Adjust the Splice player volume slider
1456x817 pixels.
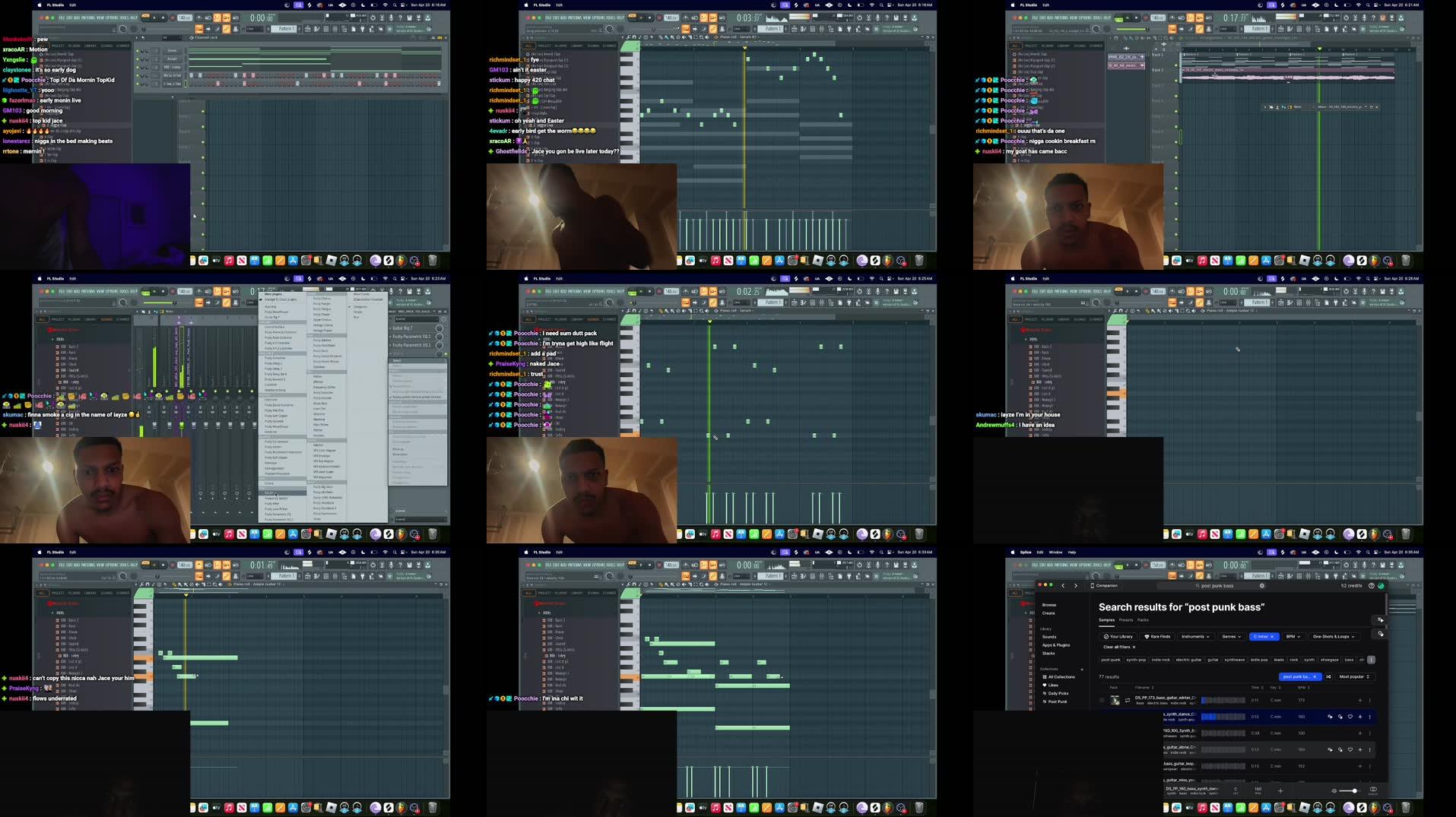pos(1350,791)
